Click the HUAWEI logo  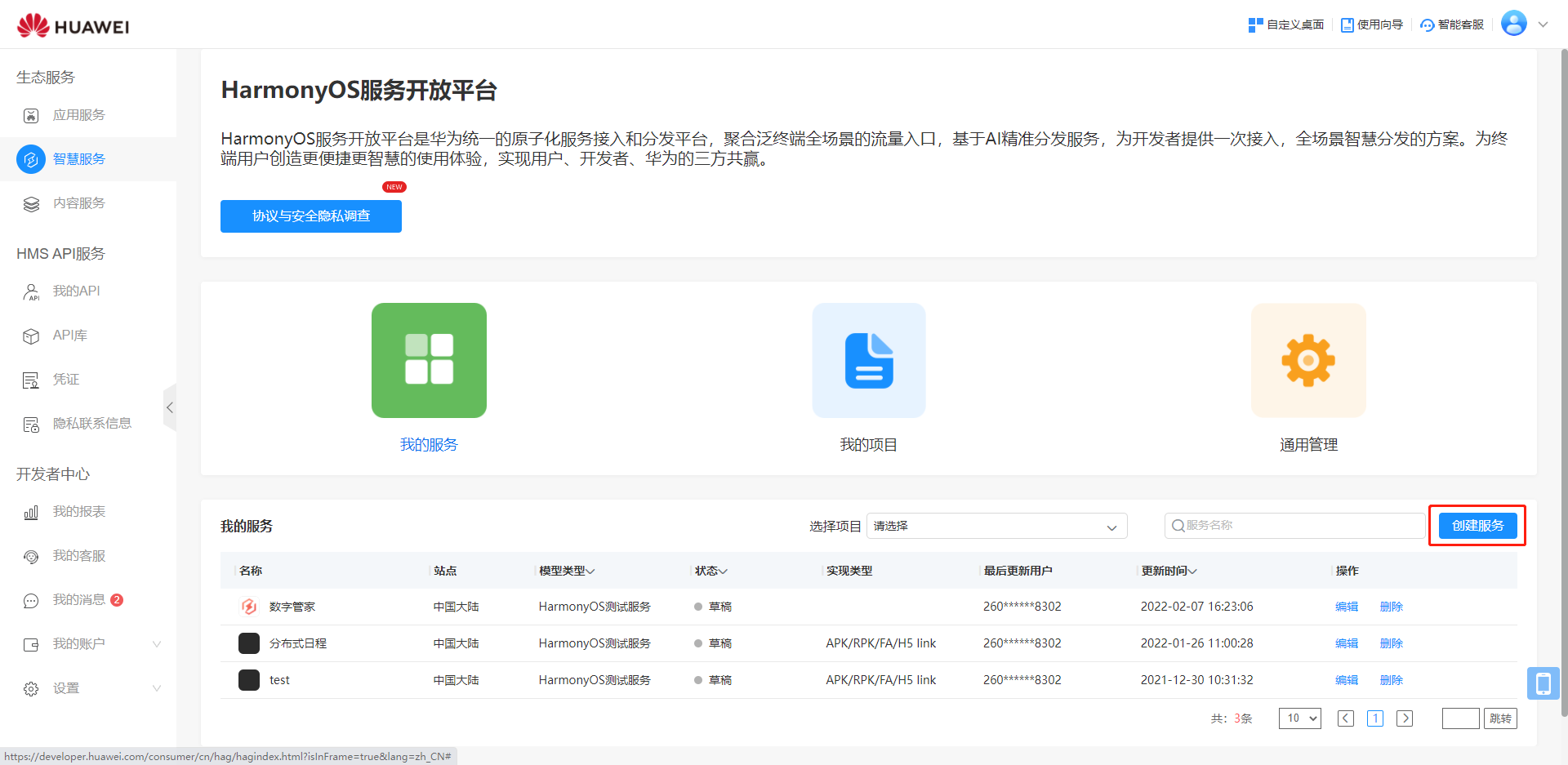click(73, 25)
